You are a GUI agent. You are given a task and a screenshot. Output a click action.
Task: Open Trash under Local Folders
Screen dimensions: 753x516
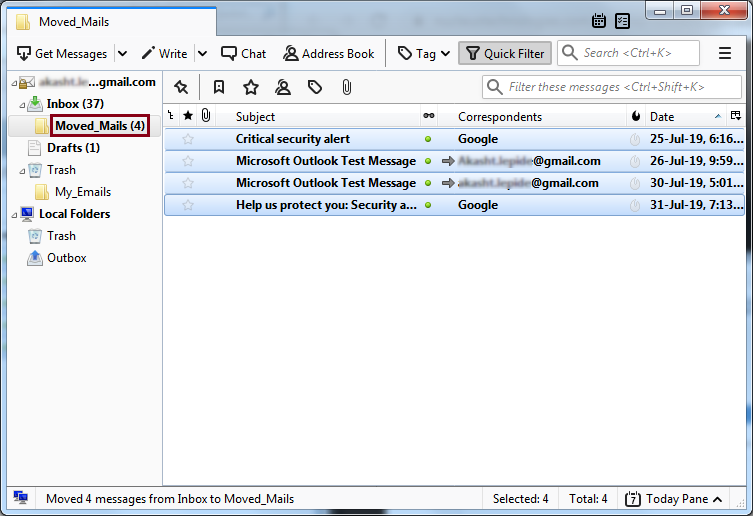[61, 236]
